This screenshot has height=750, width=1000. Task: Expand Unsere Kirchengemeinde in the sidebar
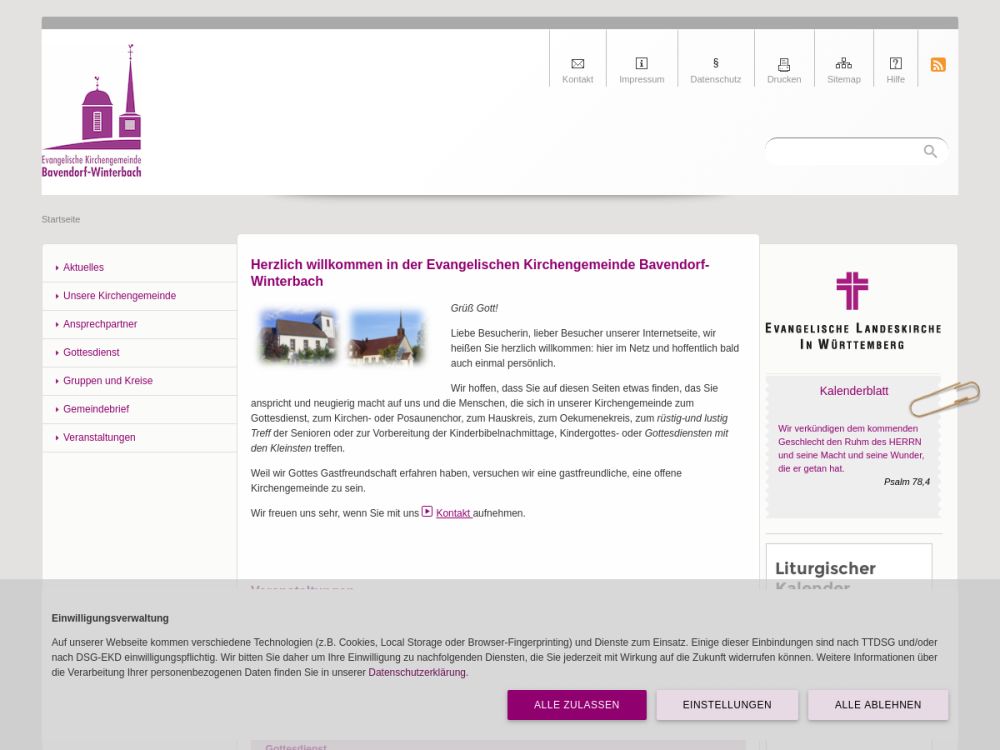pyautogui.click(x=119, y=296)
